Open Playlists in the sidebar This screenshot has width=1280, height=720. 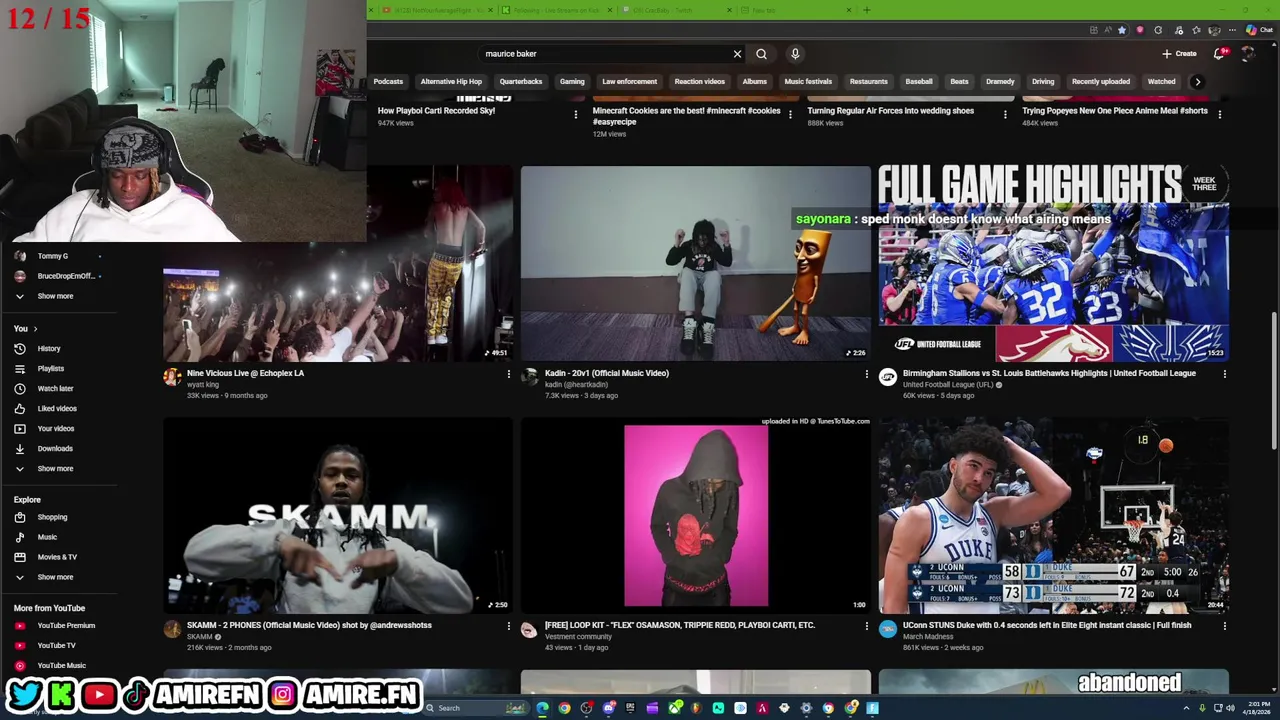click(x=50, y=369)
